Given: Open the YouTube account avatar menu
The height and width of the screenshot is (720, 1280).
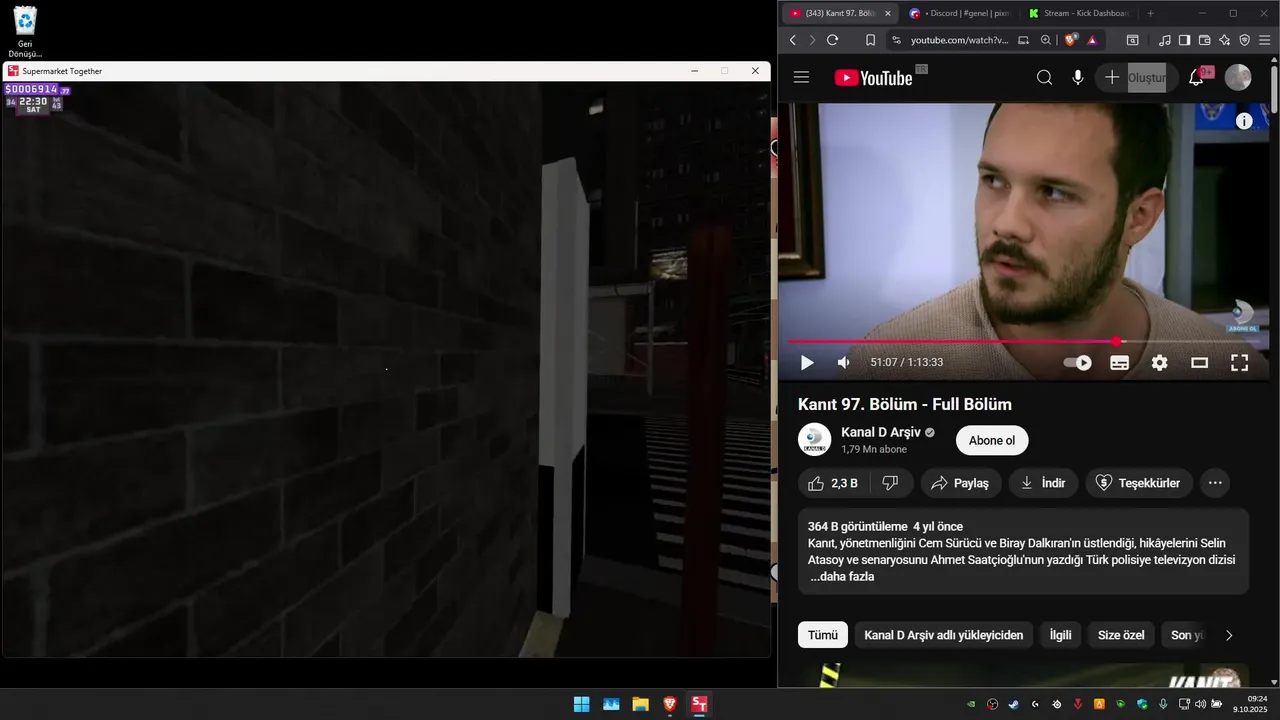Looking at the screenshot, I should pyautogui.click(x=1238, y=78).
